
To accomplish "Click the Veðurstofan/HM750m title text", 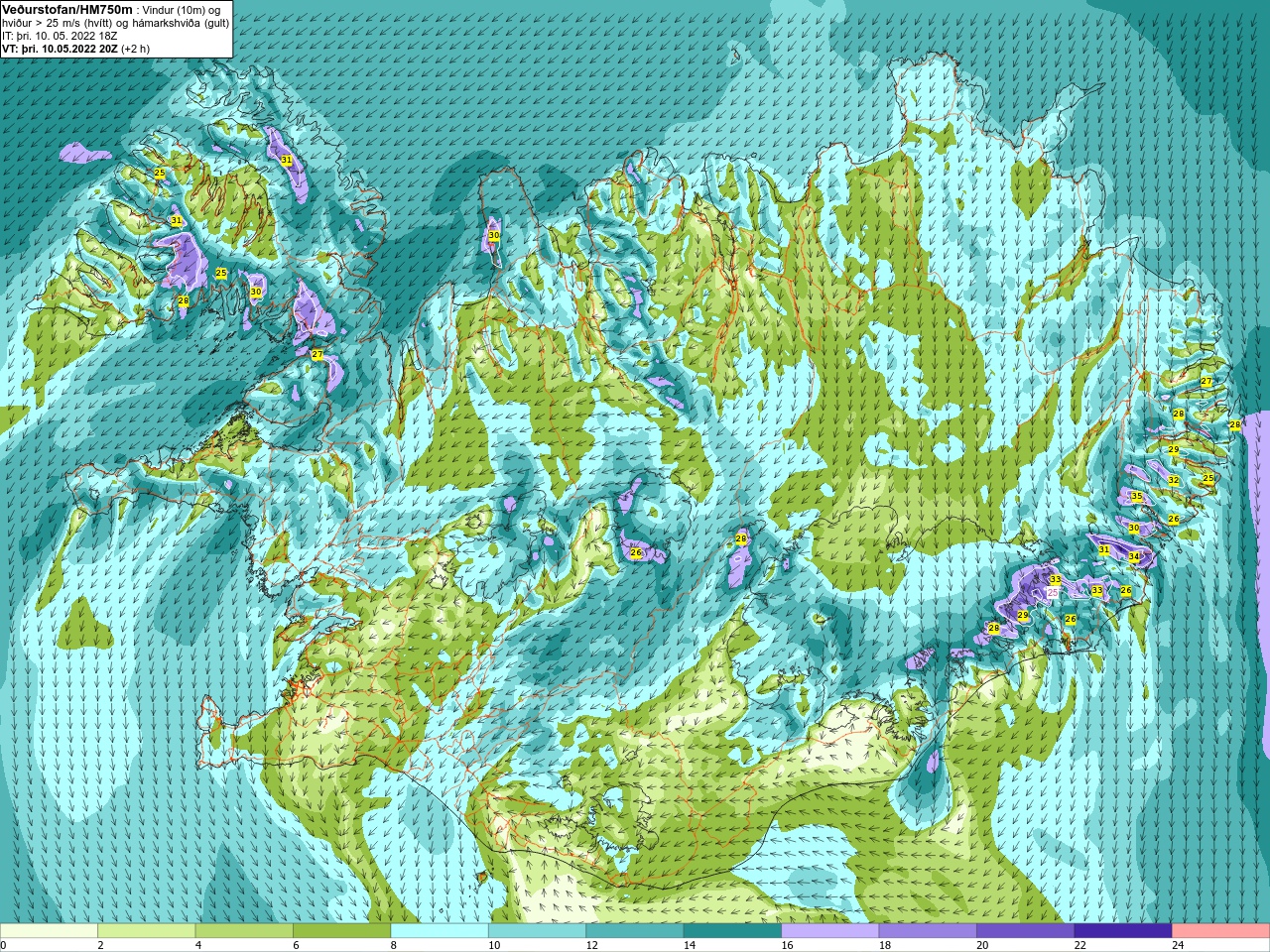I will pos(66,8).
